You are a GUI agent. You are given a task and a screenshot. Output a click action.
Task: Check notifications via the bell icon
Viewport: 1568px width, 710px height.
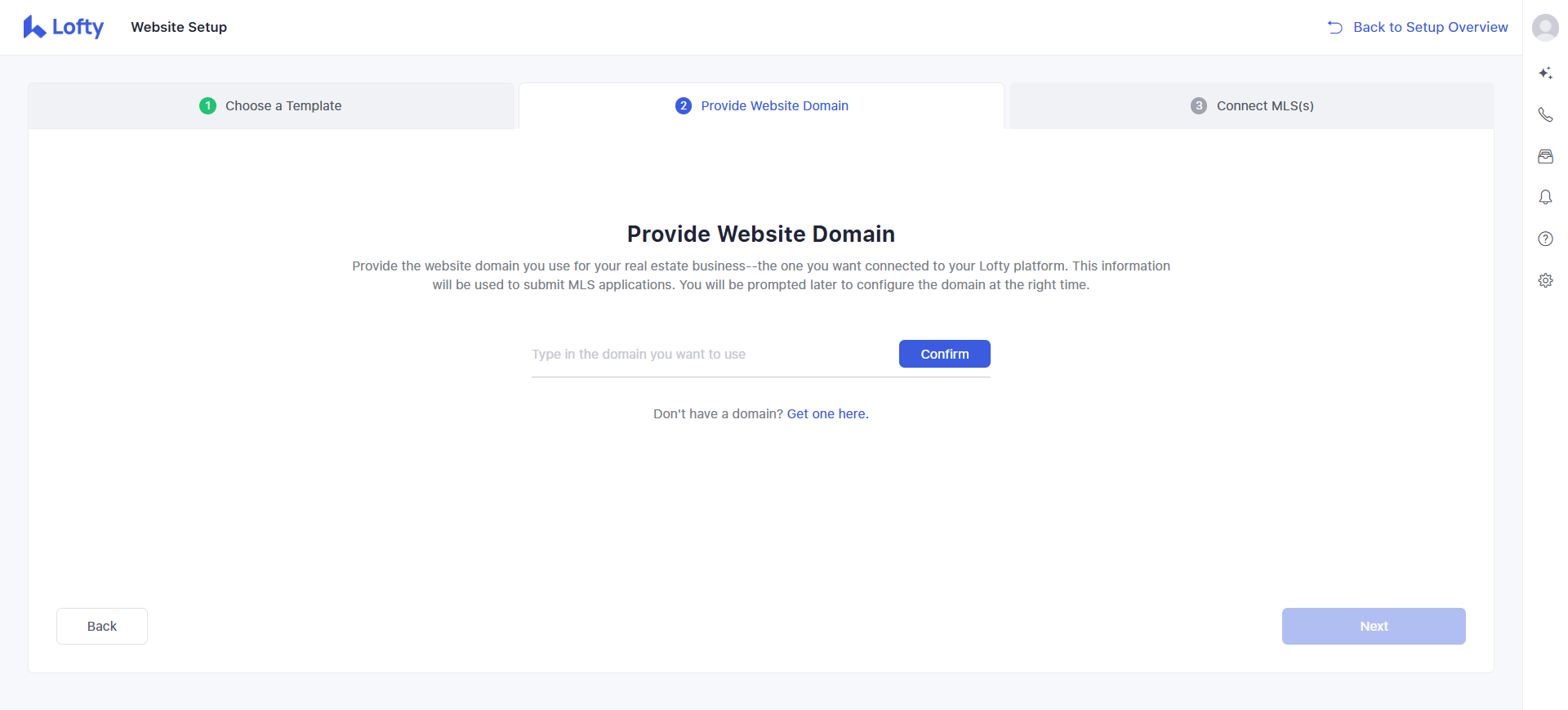click(1546, 197)
